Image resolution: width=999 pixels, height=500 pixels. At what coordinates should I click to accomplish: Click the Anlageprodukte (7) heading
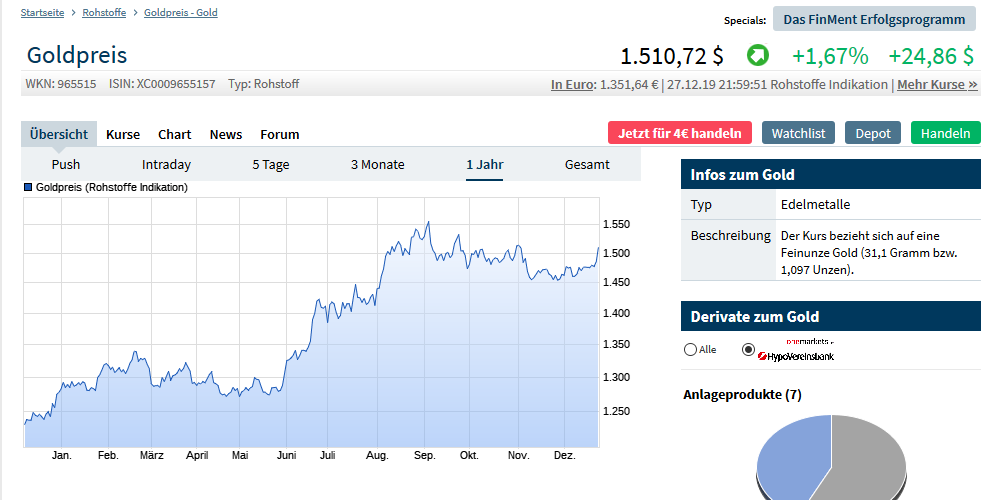(x=742, y=394)
